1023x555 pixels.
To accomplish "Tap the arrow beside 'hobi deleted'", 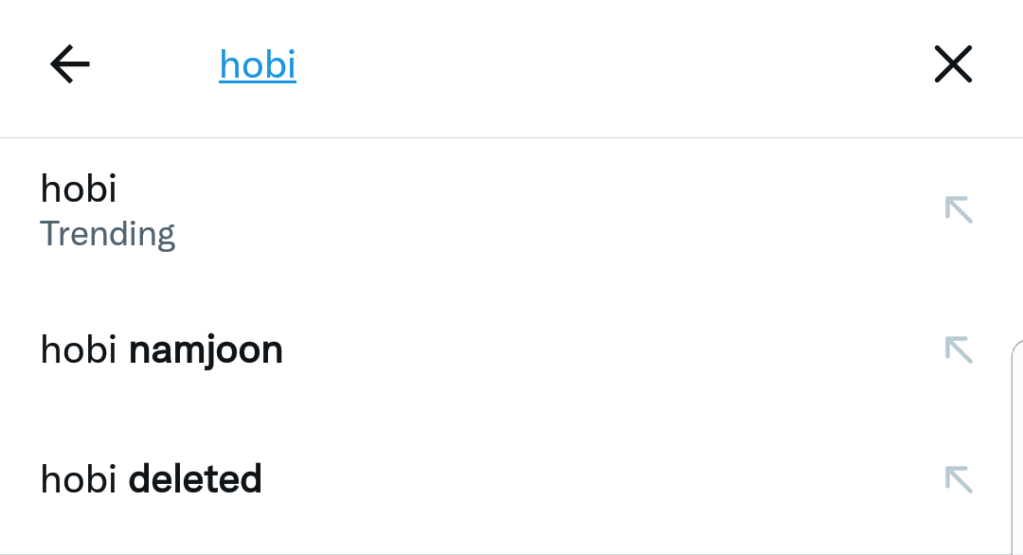I will pyautogui.click(x=958, y=479).
